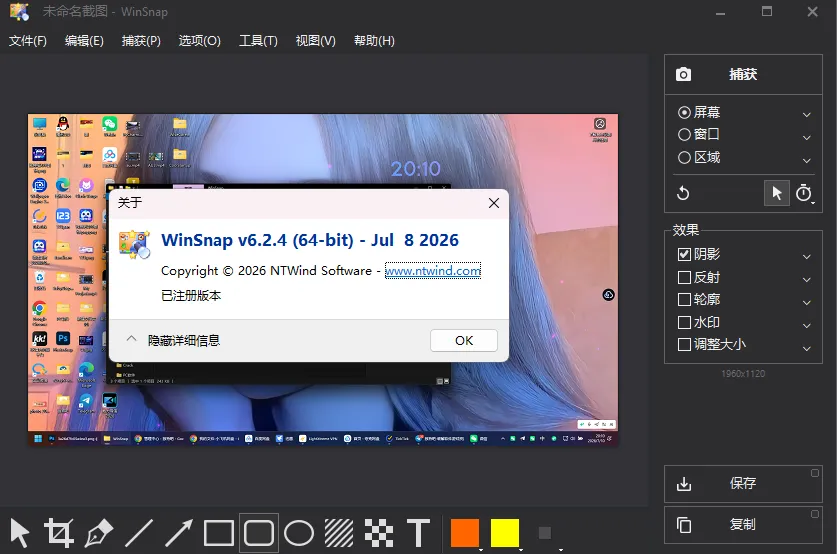Open the 捕获(P) menu

[141, 41]
